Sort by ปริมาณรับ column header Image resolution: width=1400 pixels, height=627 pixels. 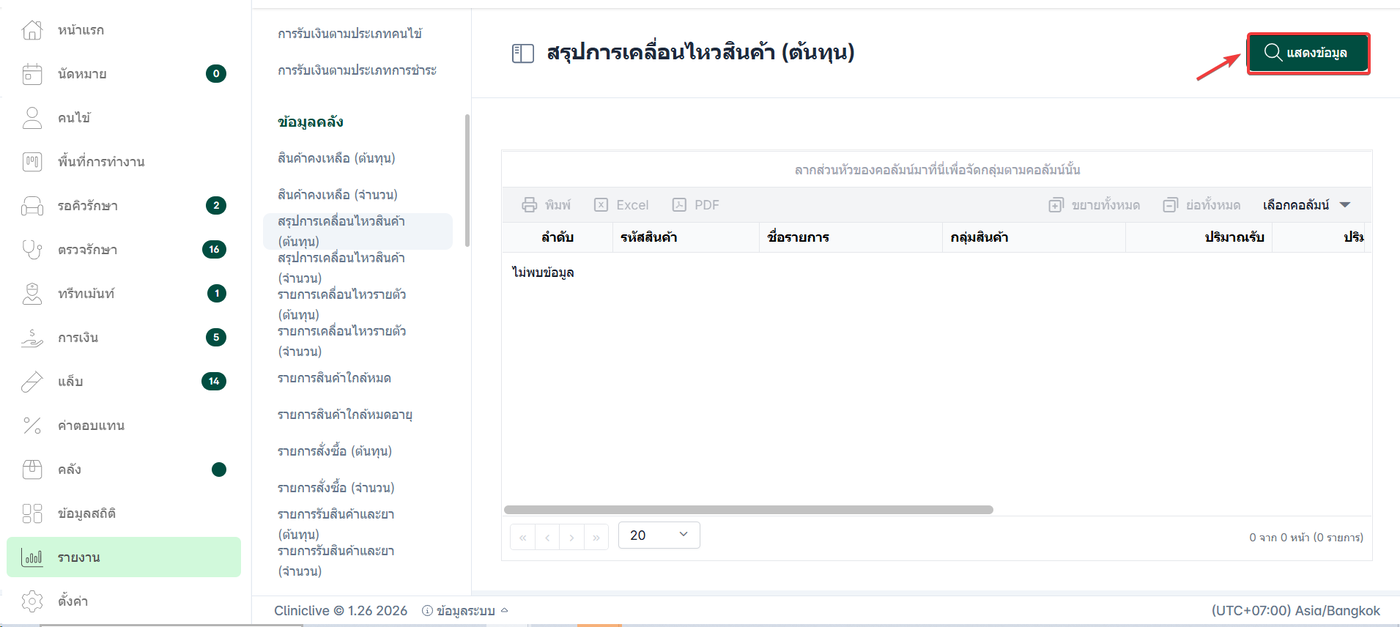(x=1198, y=237)
